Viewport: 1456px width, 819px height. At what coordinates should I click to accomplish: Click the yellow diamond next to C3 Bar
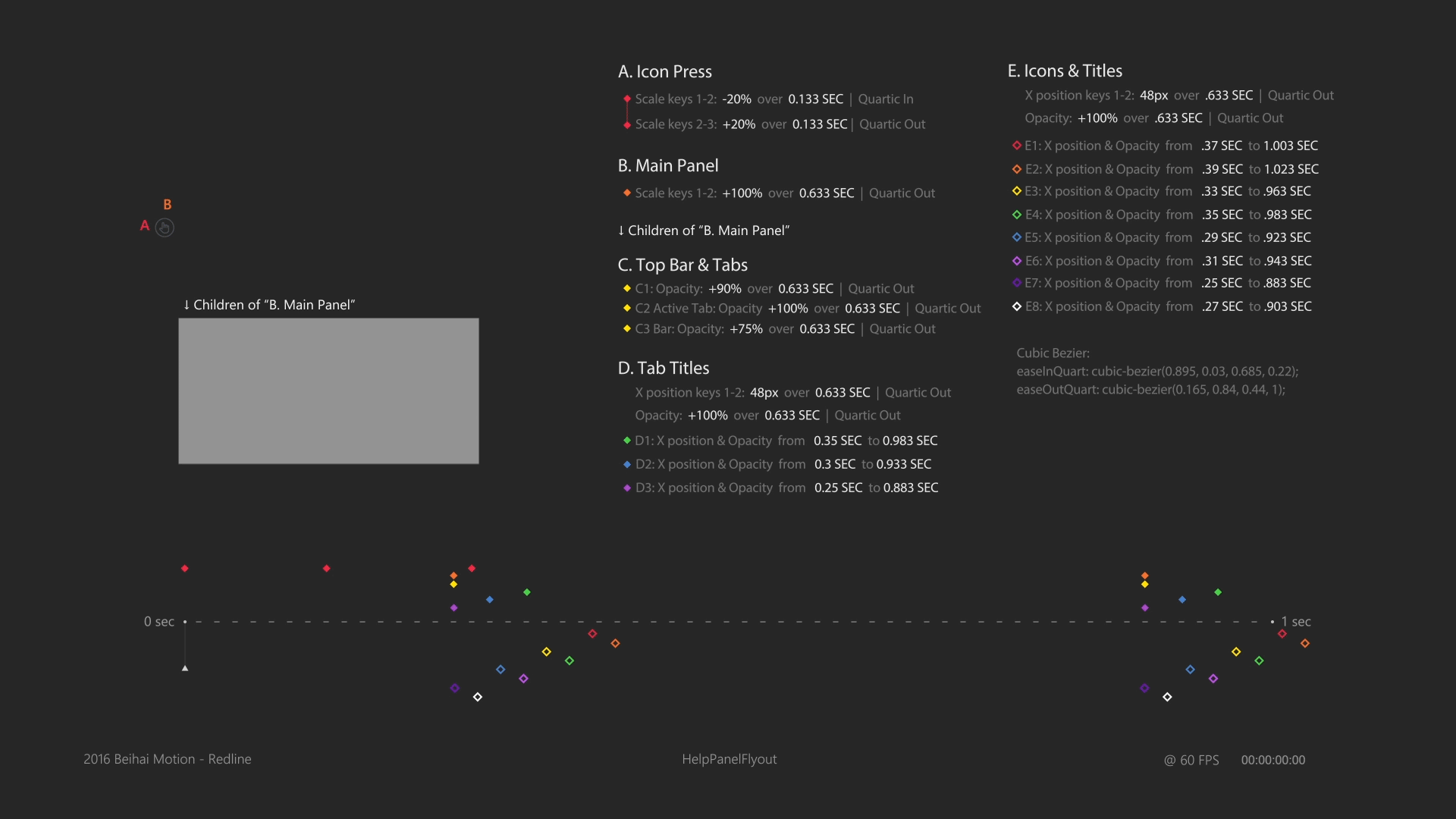[627, 328]
